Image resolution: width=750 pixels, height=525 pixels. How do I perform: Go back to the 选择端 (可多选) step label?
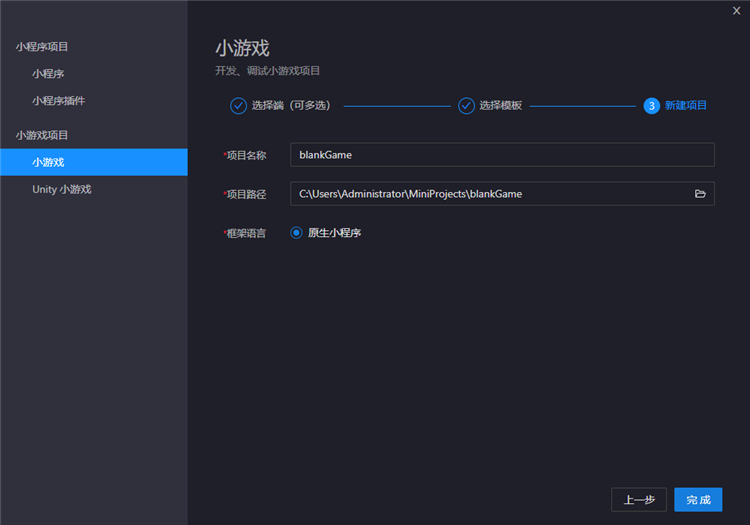tap(290, 105)
